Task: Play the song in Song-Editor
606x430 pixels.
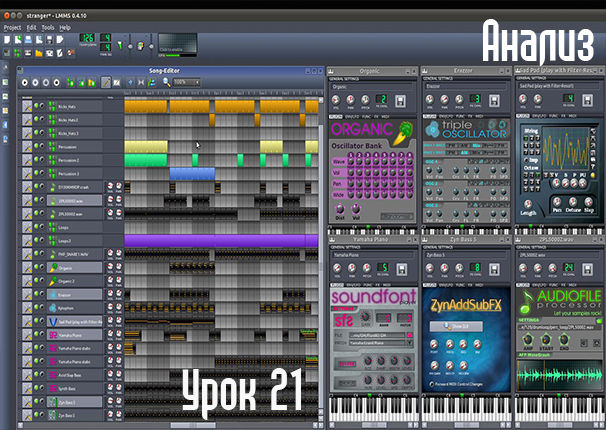Action: 25,82
